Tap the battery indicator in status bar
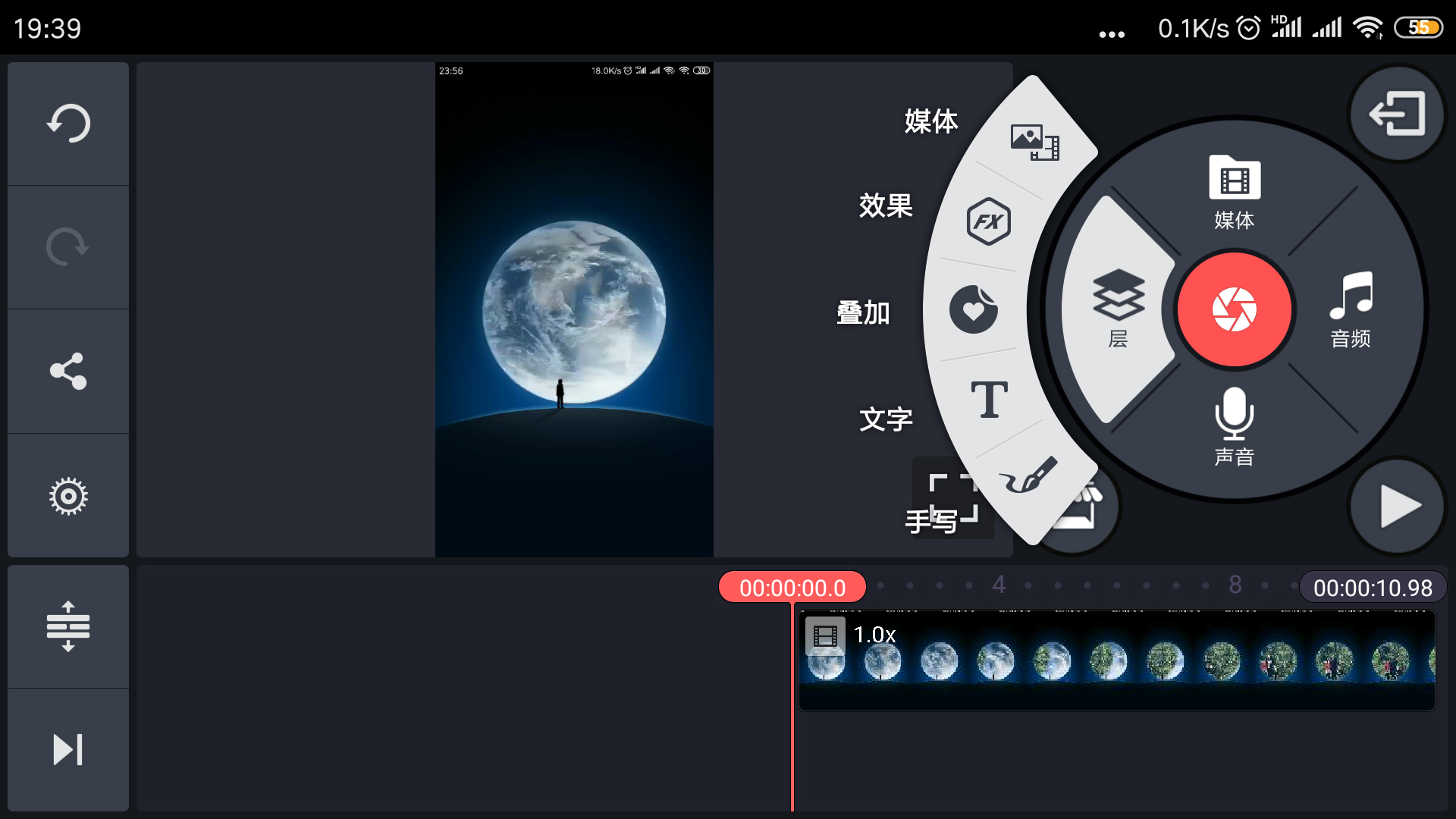 click(x=1418, y=28)
